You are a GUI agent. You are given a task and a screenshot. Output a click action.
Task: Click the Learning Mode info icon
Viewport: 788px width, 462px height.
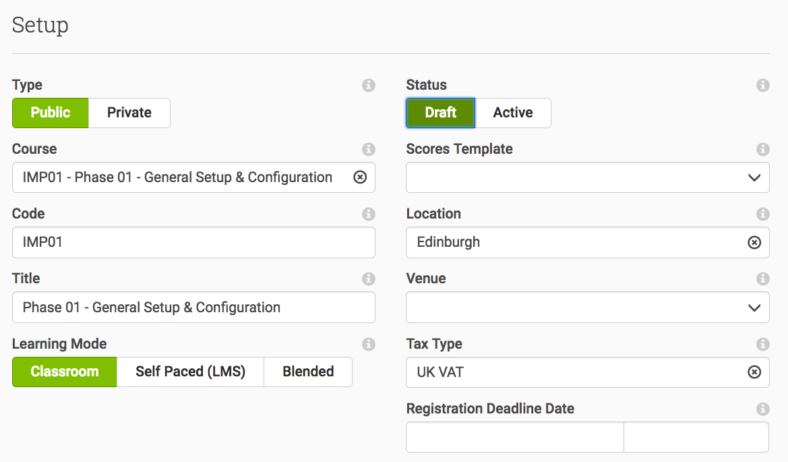pos(368,344)
